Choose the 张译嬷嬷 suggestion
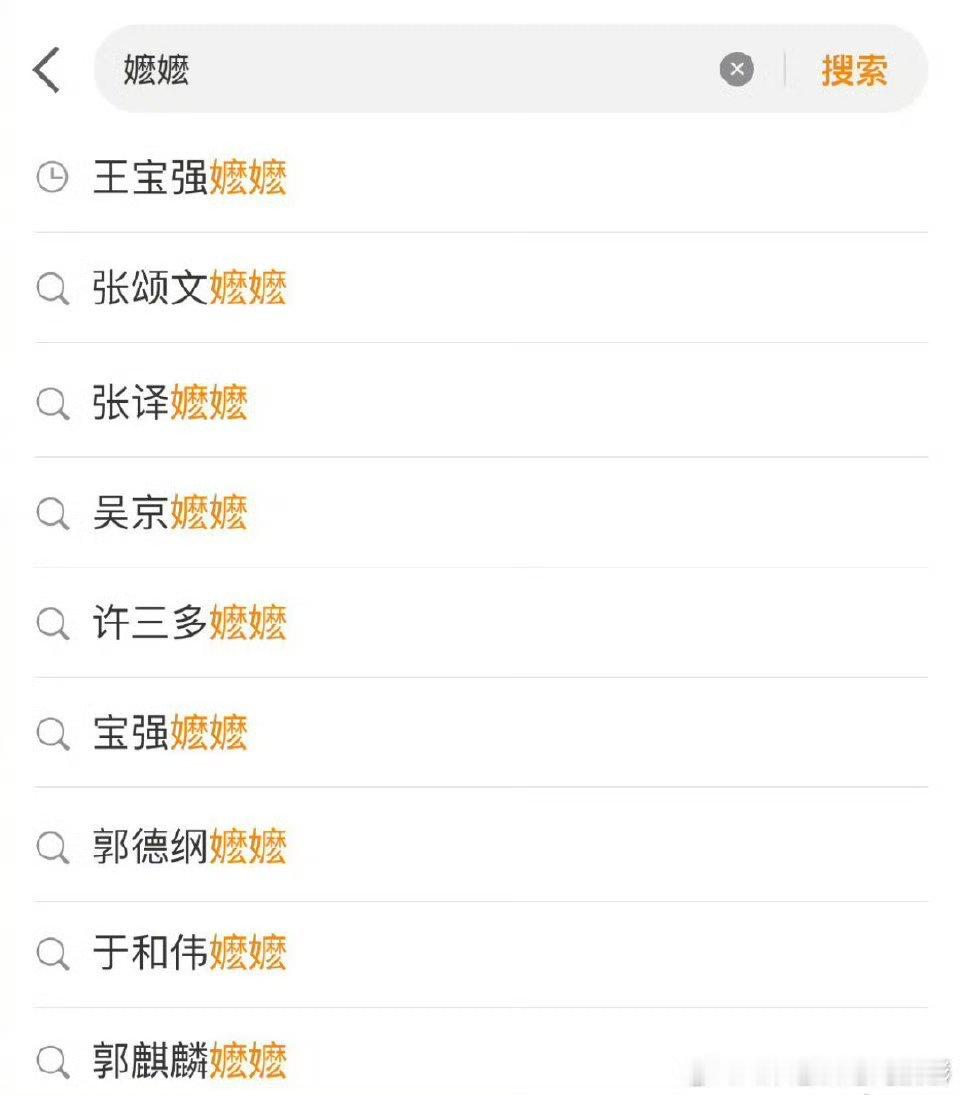Screen dimensions: 960x1095 480,401
